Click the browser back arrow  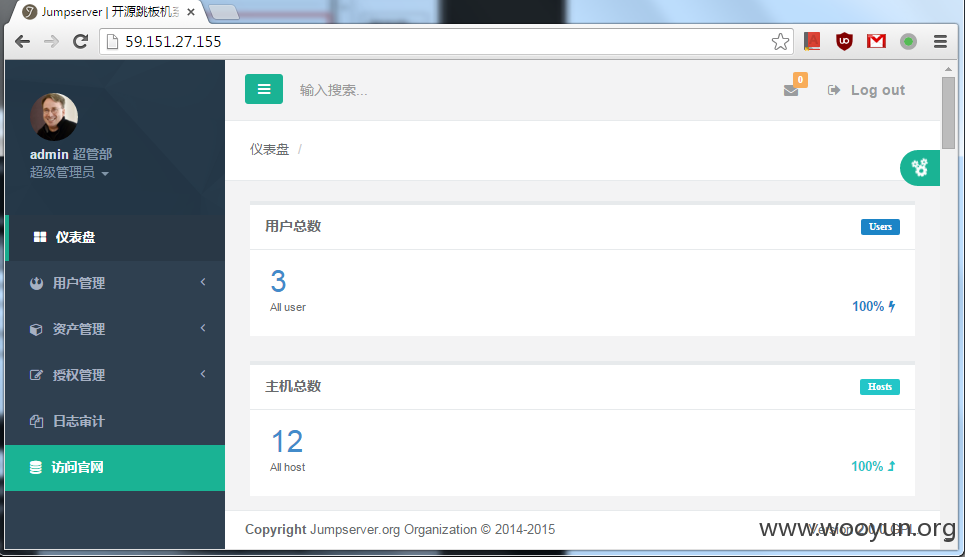[x=23, y=41]
